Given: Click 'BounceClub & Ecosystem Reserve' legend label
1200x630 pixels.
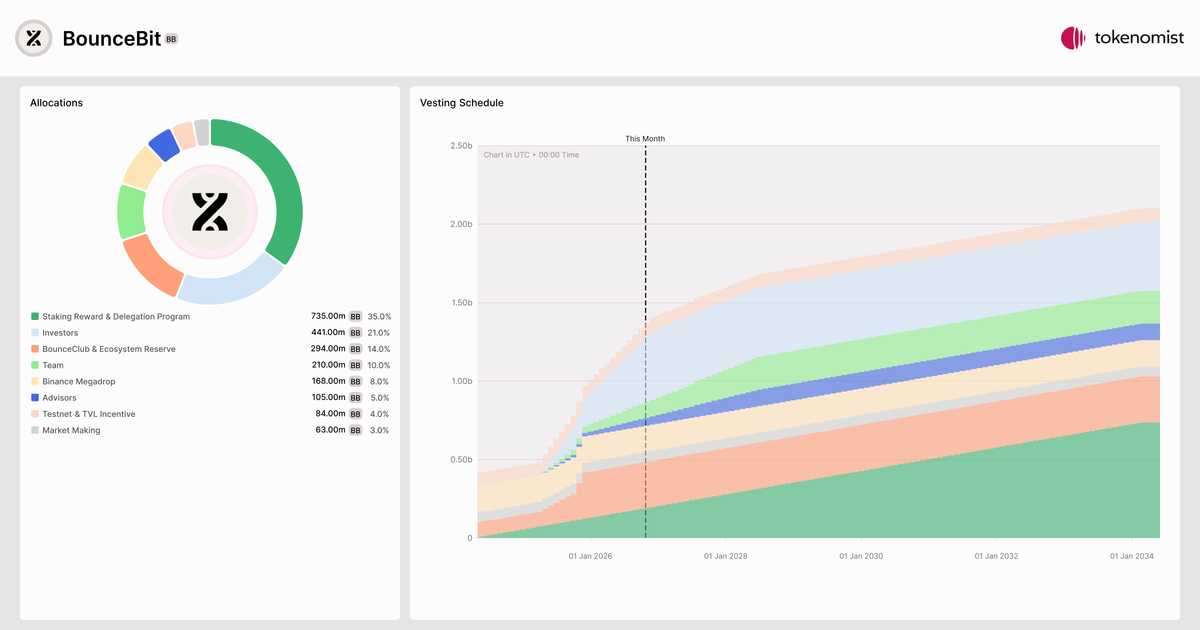Looking at the screenshot, I should [109, 349].
